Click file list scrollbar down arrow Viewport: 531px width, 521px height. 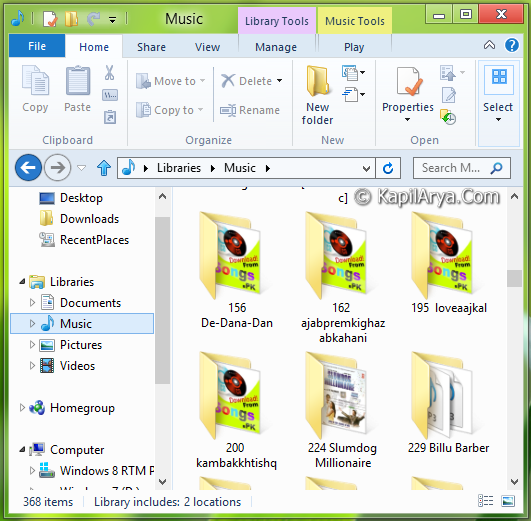point(514,481)
